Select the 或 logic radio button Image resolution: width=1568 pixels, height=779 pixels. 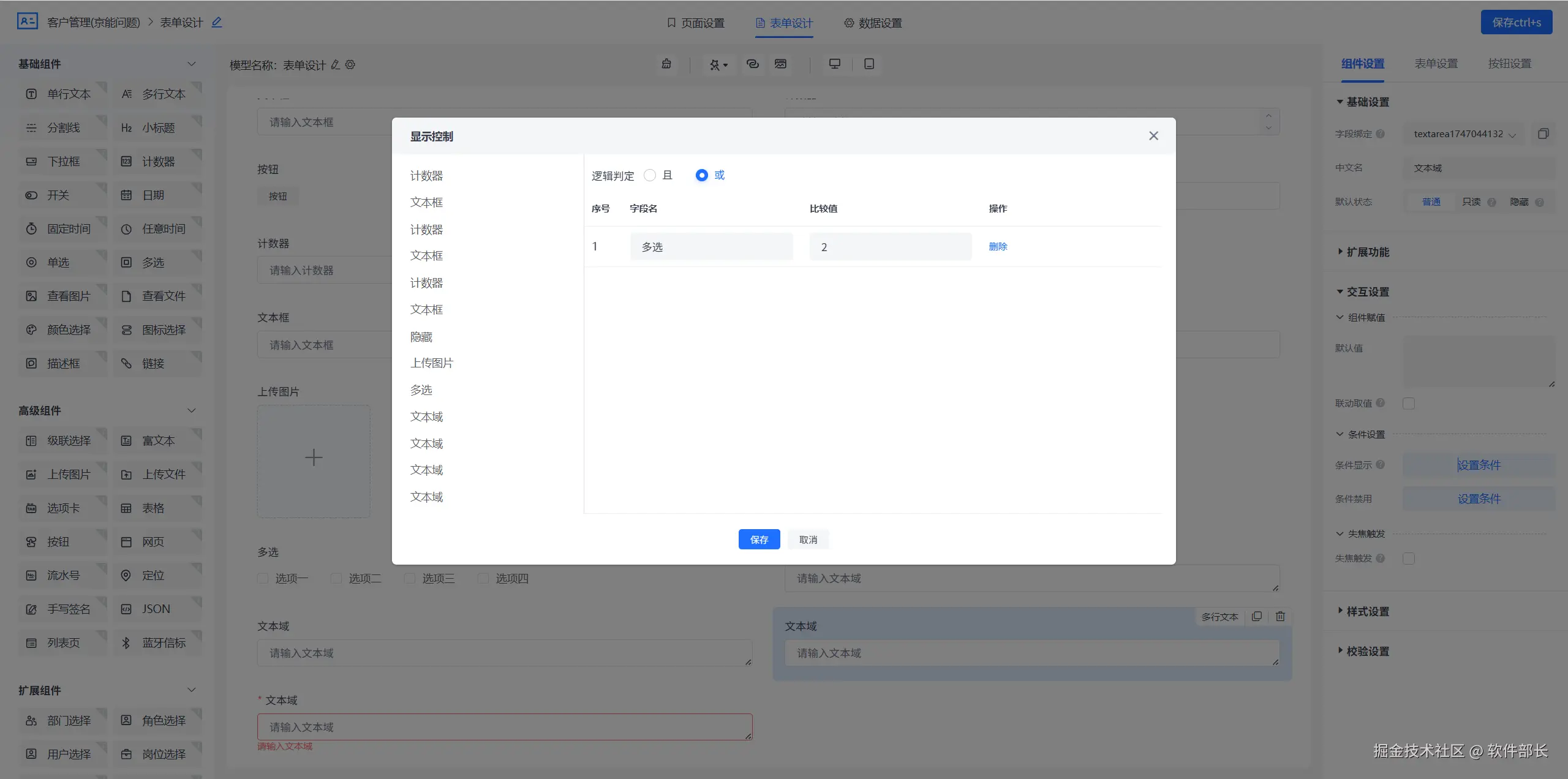pyautogui.click(x=702, y=175)
